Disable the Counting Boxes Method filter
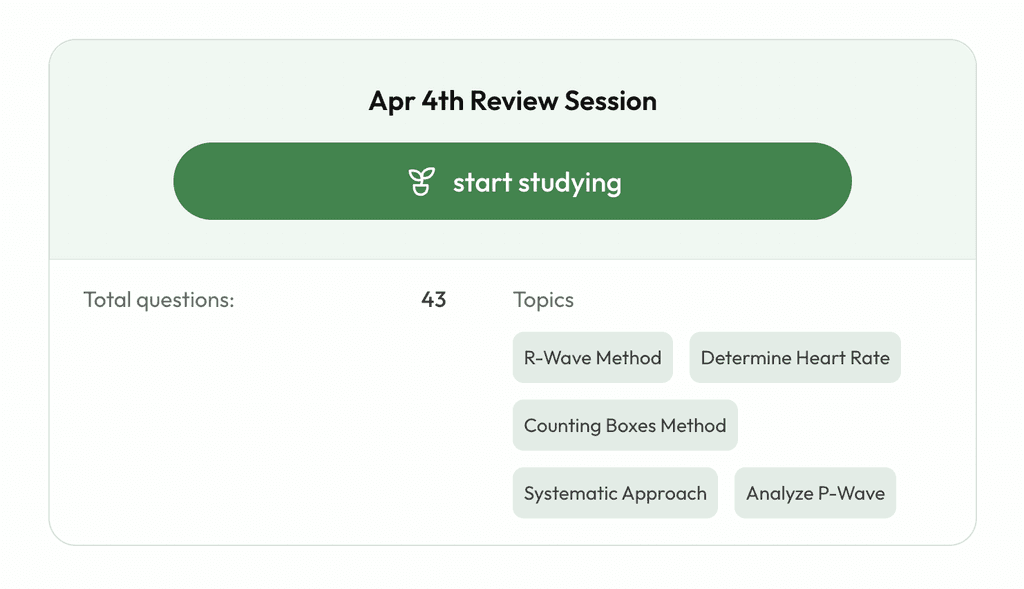1024x589 pixels. click(x=624, y=425)
